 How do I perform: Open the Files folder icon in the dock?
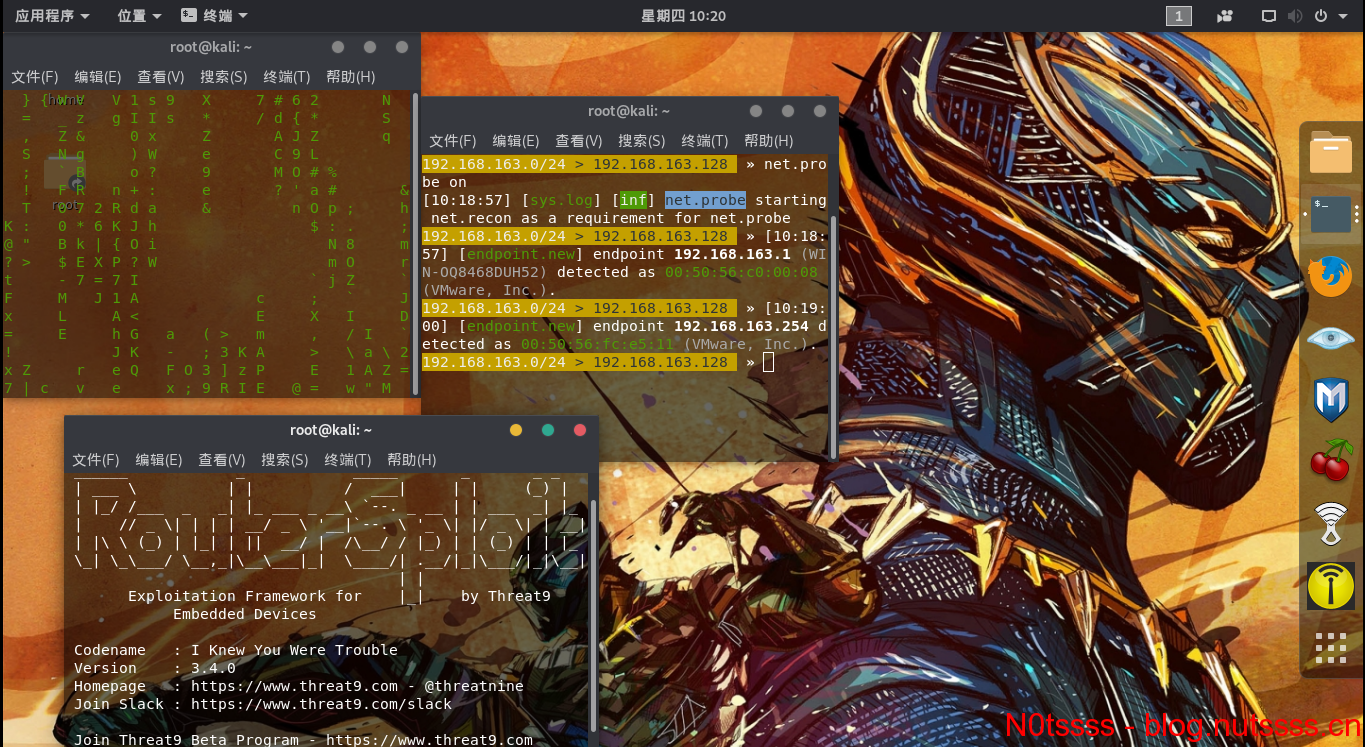(x=1331, y=154)
